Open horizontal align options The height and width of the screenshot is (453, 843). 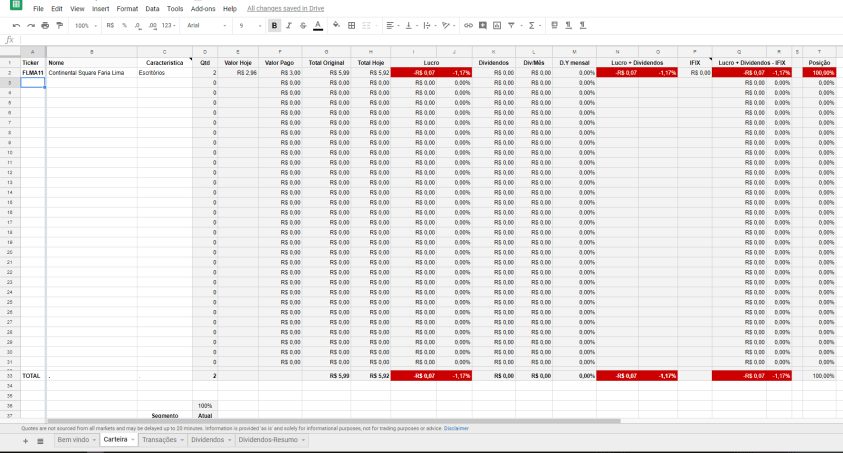(x=392, y=25)
